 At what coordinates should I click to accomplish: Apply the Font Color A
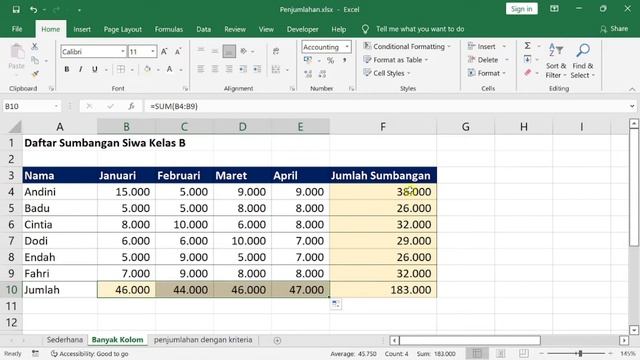pos(169,69)
